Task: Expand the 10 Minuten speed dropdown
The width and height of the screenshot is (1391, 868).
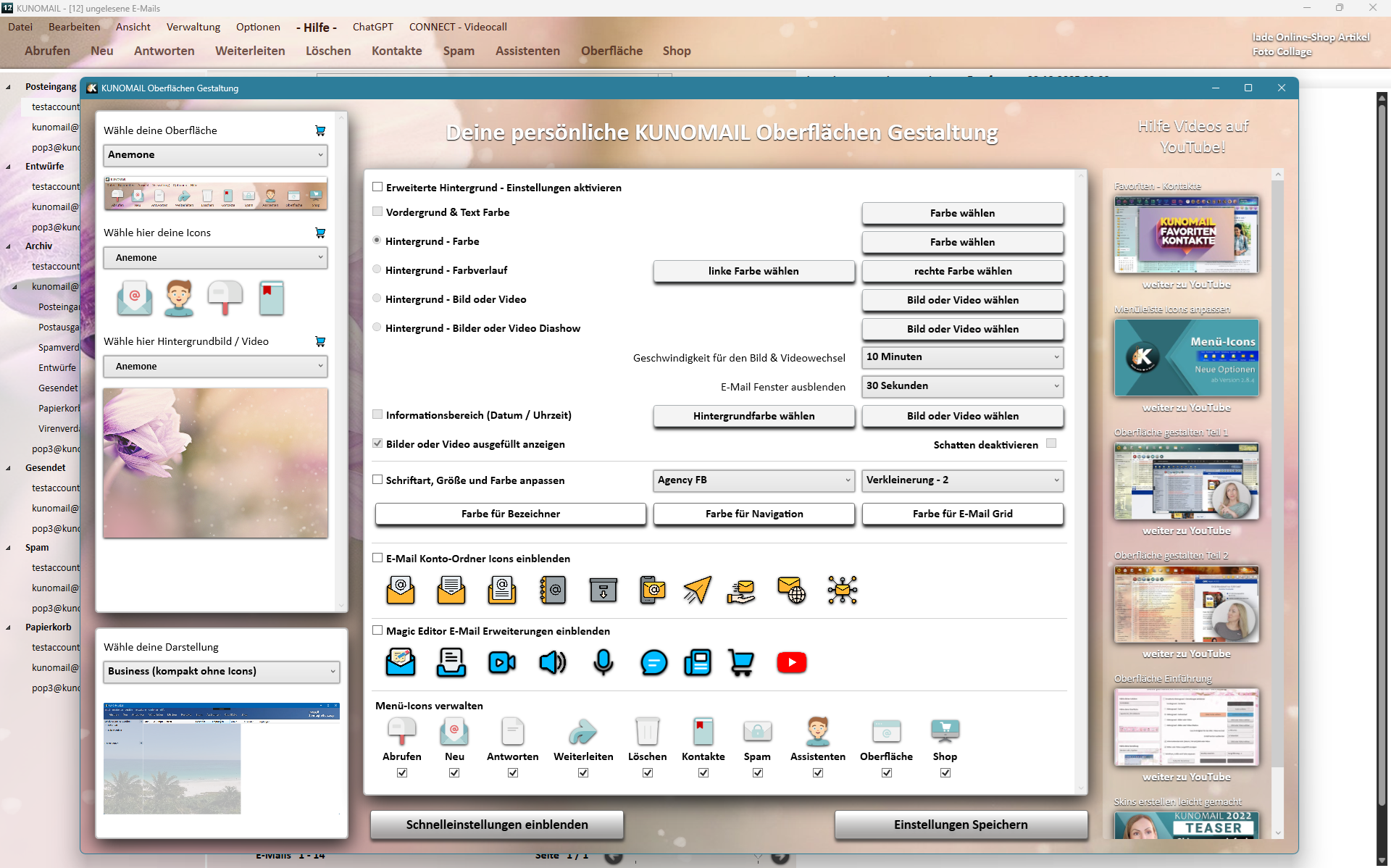Action: pyautogui.click(x=962, y=356)
